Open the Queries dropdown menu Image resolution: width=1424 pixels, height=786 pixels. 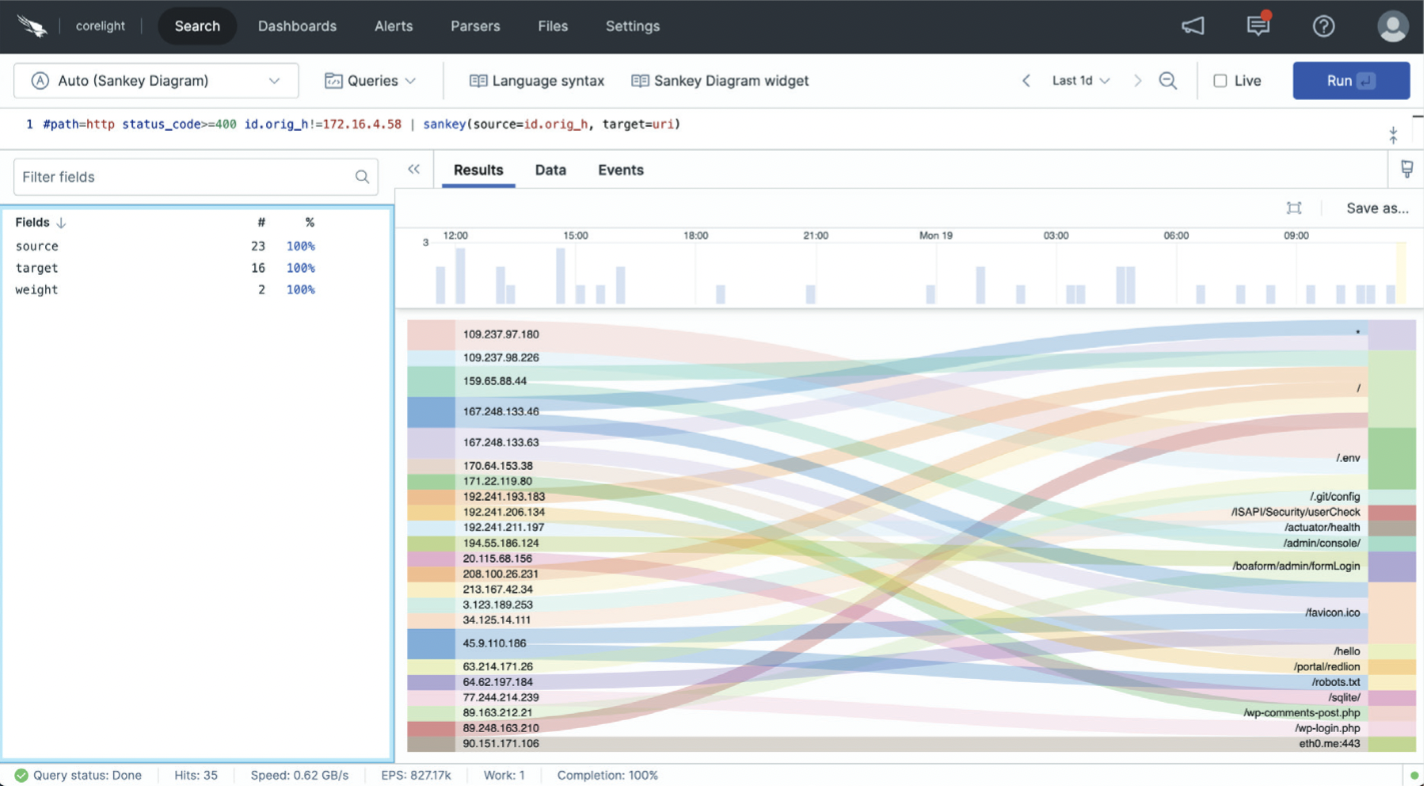pos(370,81)
